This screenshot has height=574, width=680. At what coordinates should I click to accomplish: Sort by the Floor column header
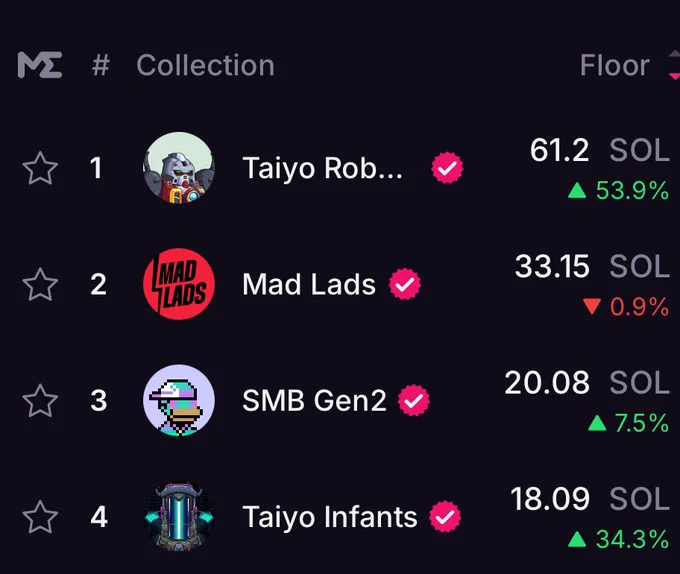click(615, 65)
